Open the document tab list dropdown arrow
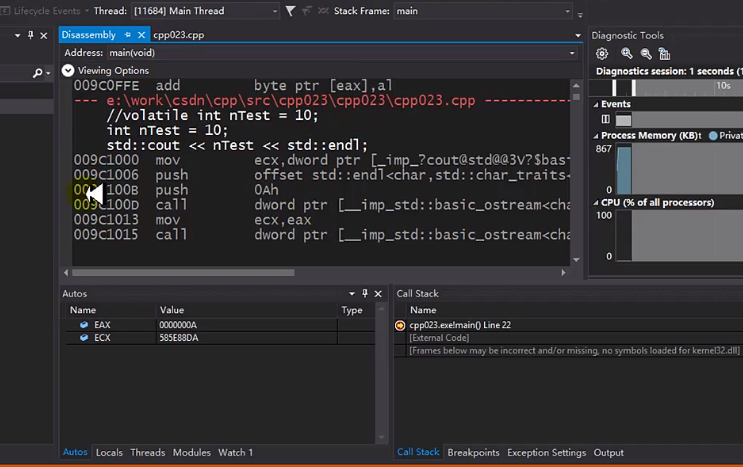The width and height of the screenshot is (743, 467). (x=578, y=36)
